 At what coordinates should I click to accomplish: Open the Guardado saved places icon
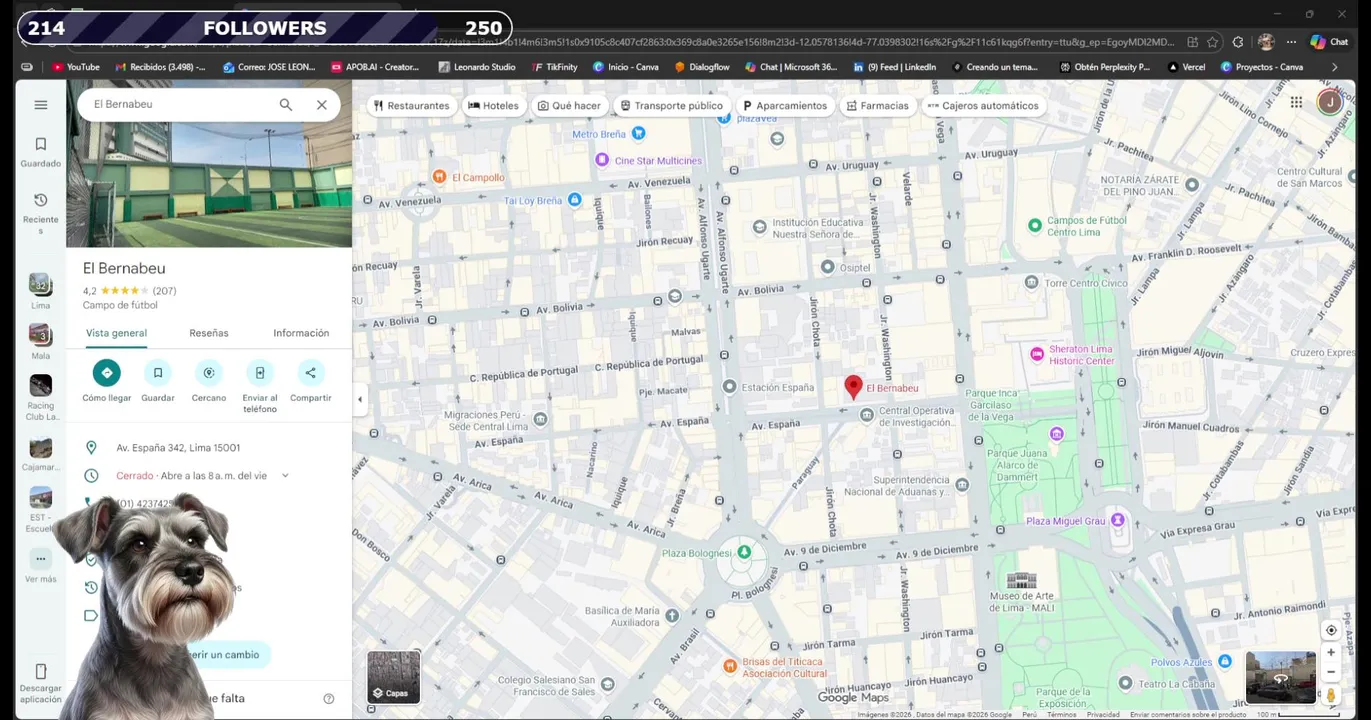(x=41, y=144)
